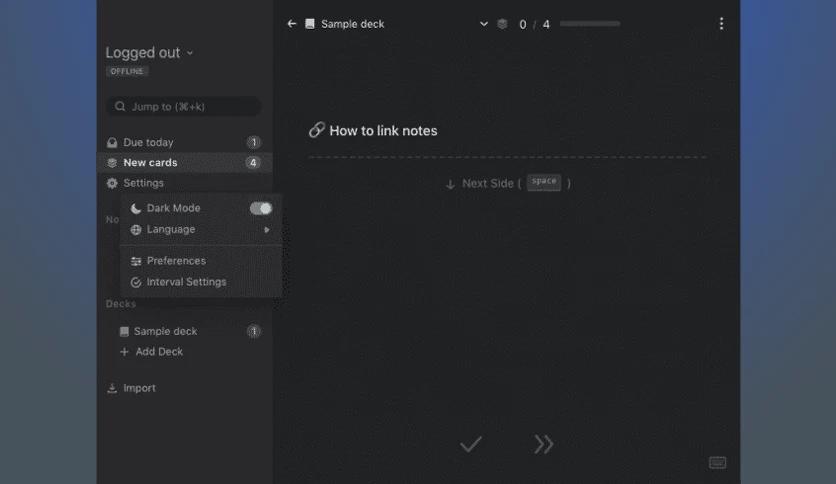Click the Language globe icon
Image resolution: width=836 pixels, height=484 pixels.
[136, 230]
